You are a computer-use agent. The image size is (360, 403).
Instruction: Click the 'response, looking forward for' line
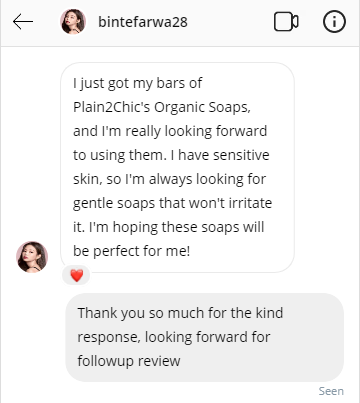[x=174, y=337]
